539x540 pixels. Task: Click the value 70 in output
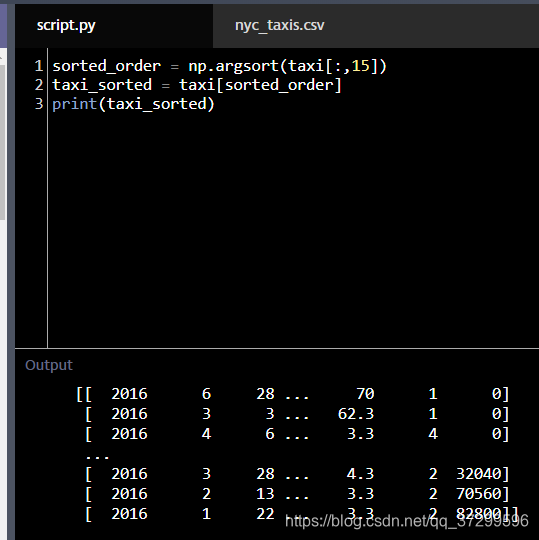pyautogui.click(x=365, y=394)
